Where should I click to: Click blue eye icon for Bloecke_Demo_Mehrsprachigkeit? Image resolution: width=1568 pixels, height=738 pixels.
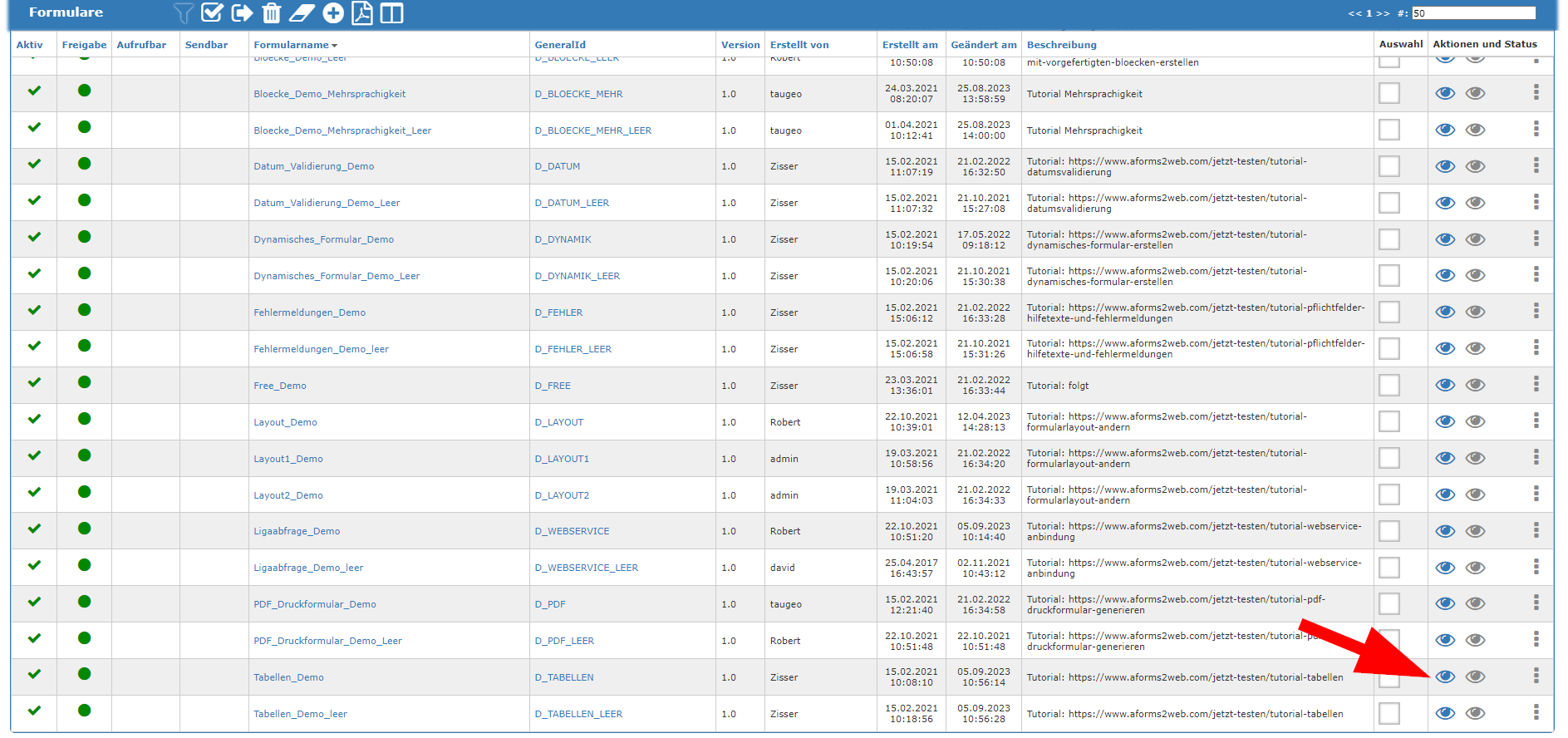point(1446,93)
